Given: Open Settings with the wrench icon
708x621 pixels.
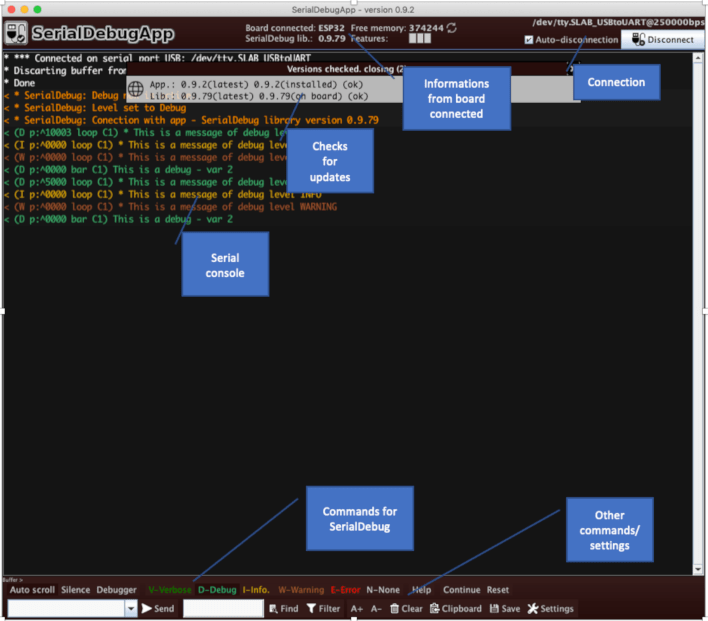Looking at the screenshot, I should [551, 608].
